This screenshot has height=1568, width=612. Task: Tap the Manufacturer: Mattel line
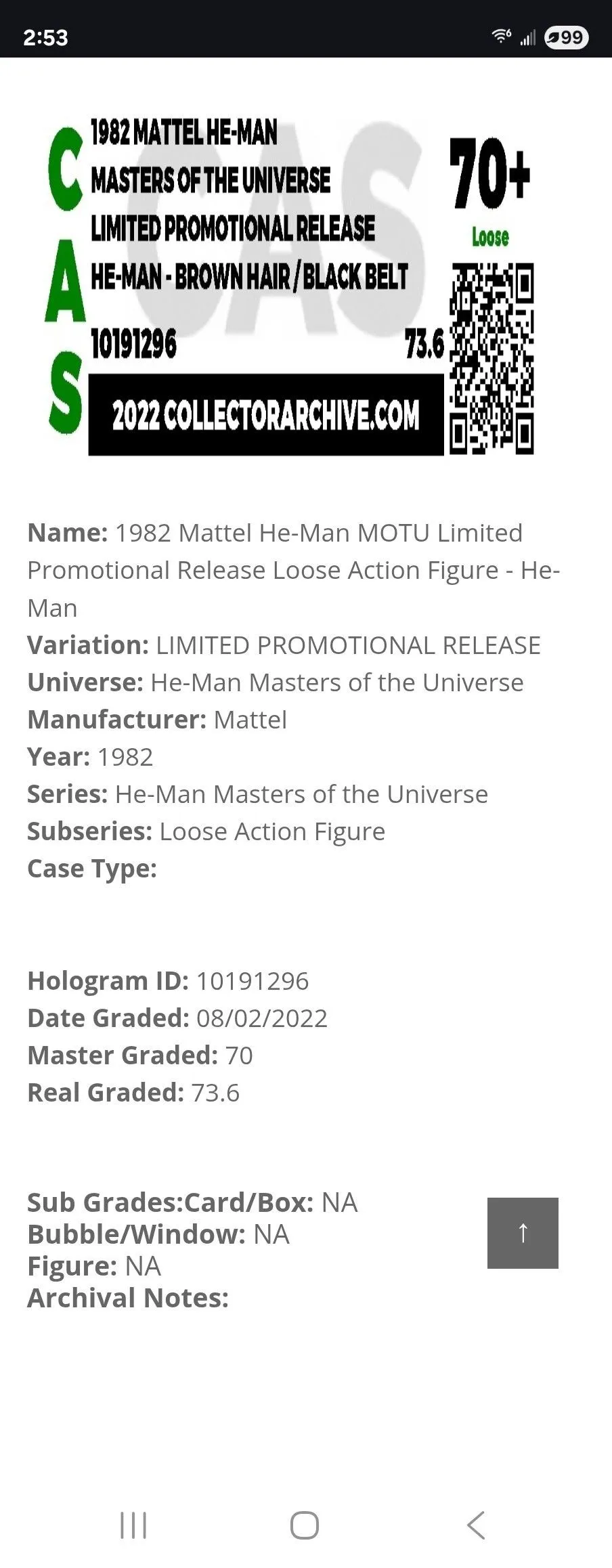[157, 720]
